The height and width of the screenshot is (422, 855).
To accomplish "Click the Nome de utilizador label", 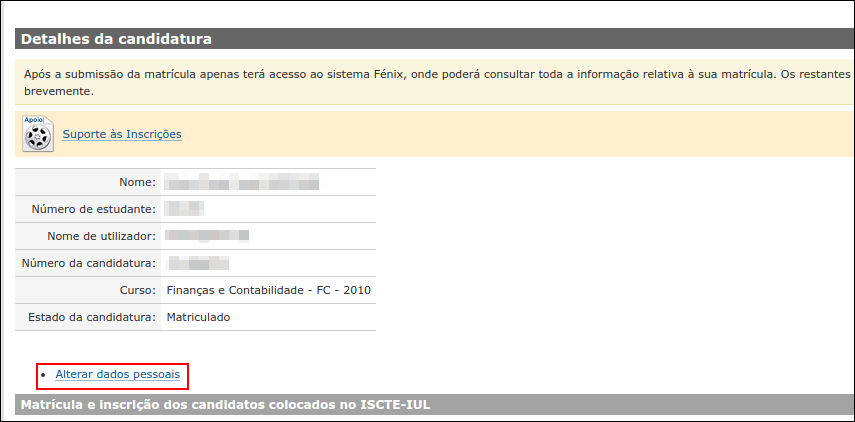I will (101, 236).
